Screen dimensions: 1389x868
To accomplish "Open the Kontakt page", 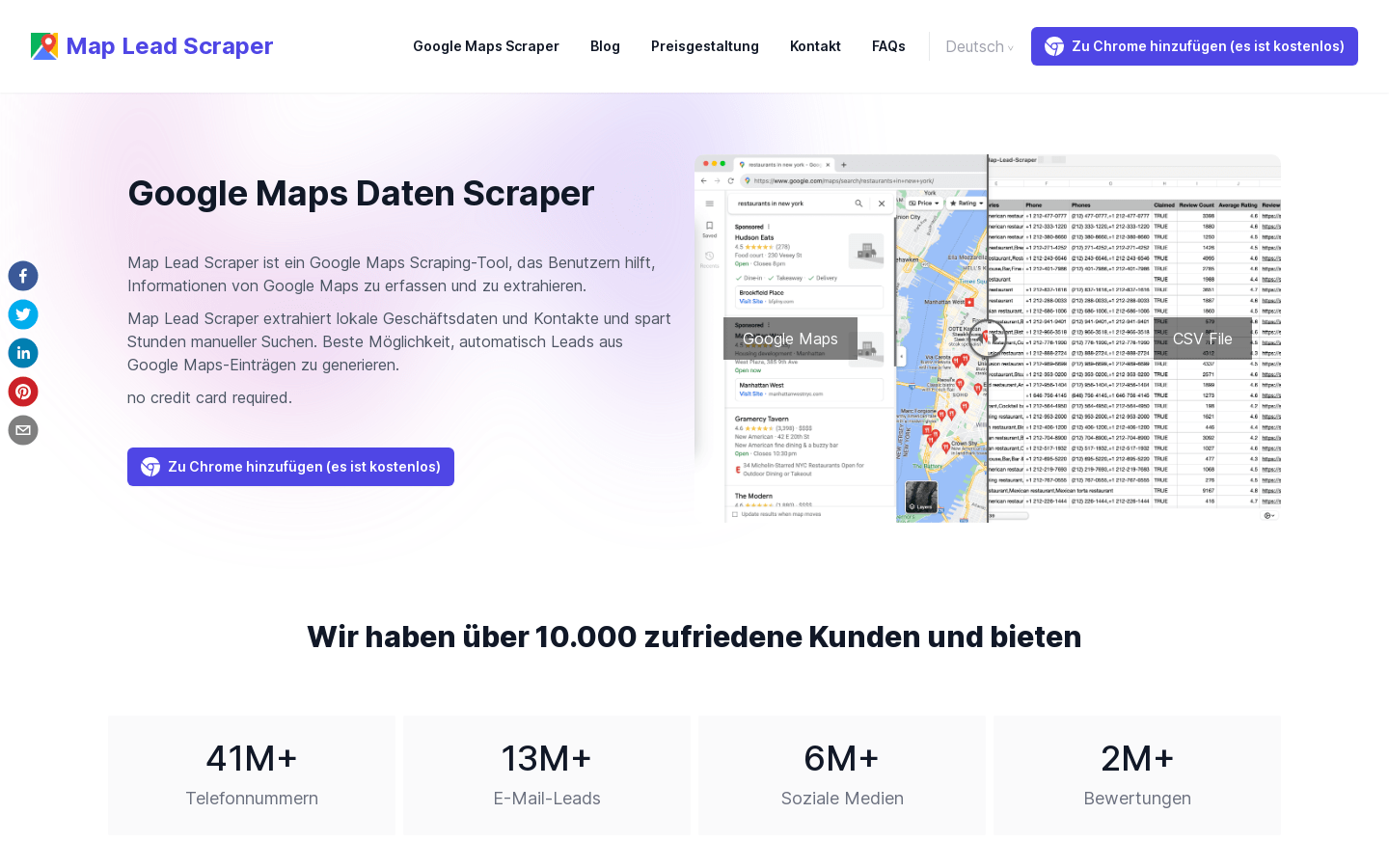I will coord(815,46).
